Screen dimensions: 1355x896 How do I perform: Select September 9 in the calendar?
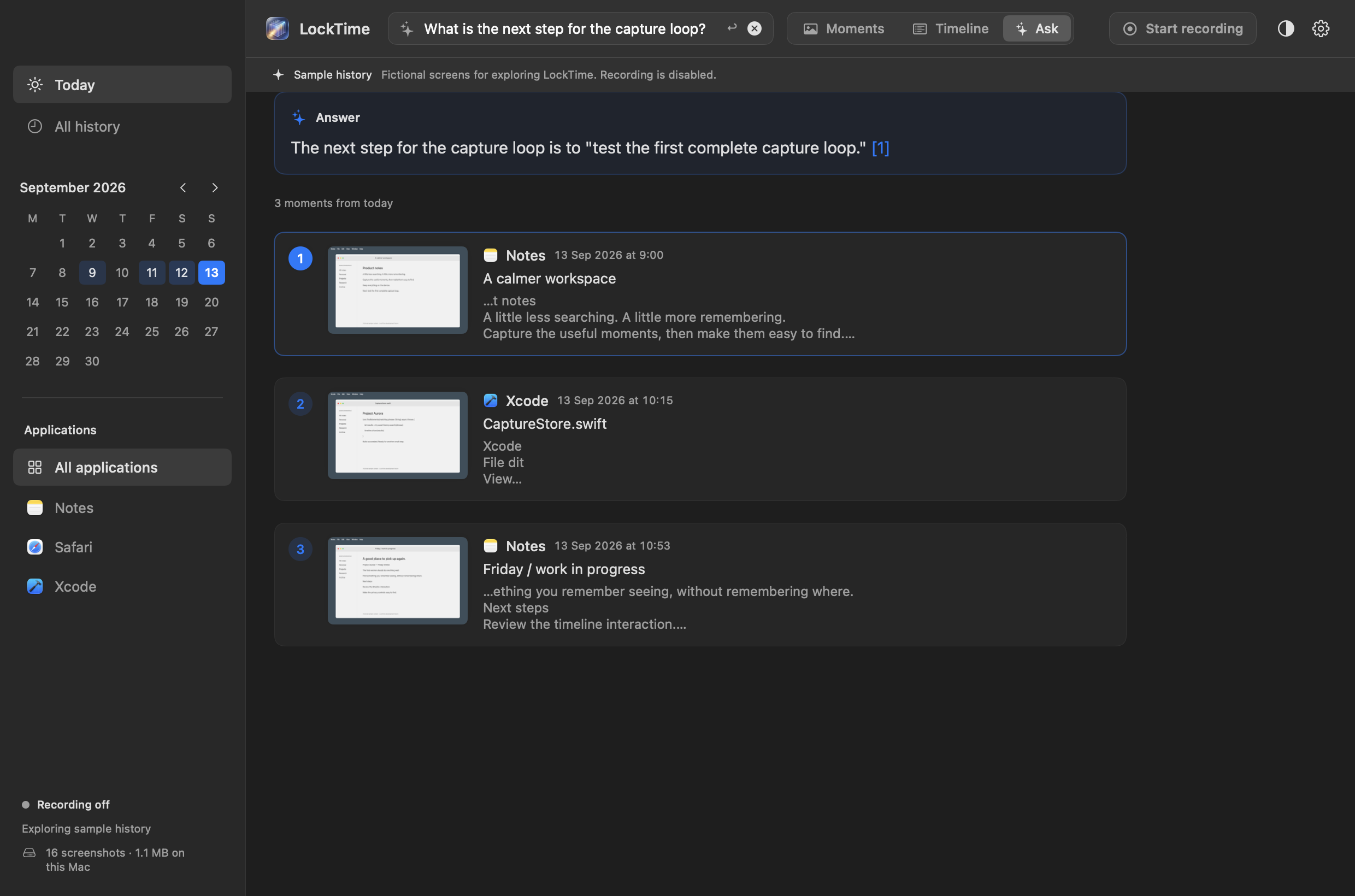(92, 273)
